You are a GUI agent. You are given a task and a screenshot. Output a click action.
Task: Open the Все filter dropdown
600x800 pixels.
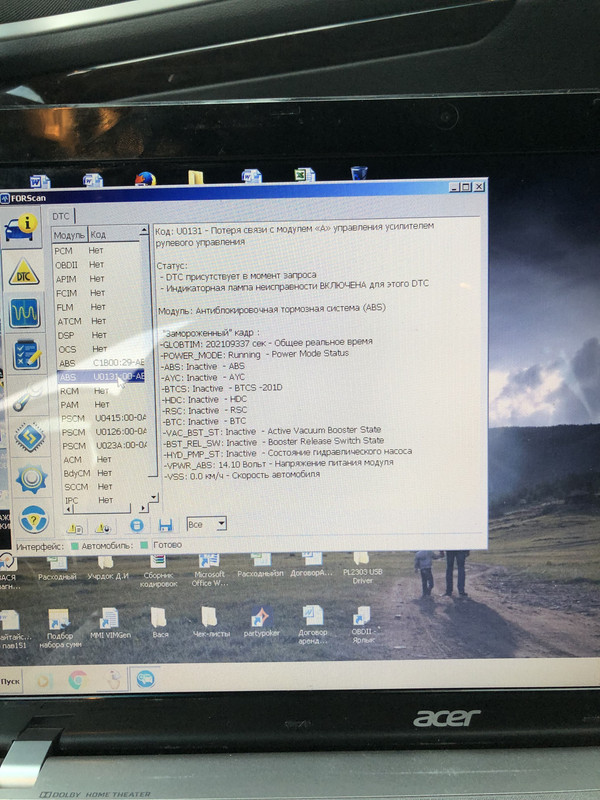coord(207,524)
